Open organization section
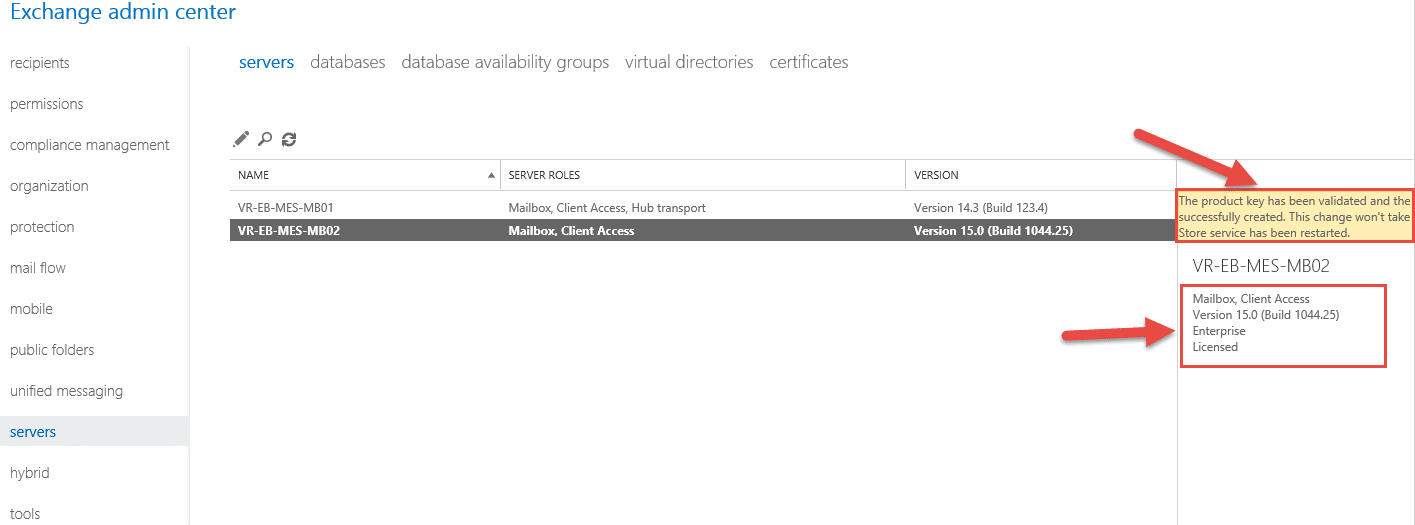Screen dimensions: 1415x525 click(49, 186)
